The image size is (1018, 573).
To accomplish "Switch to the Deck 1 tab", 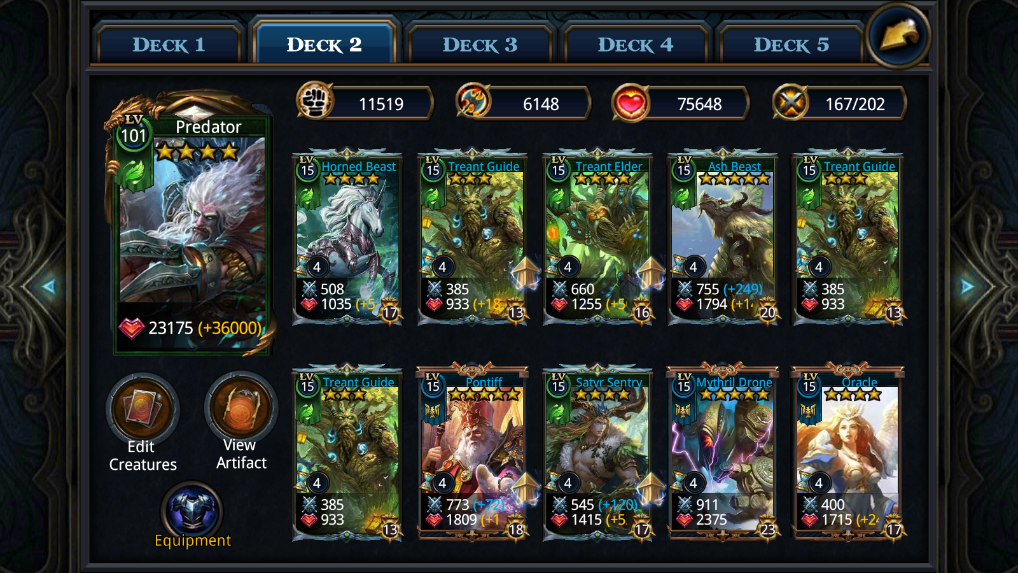I will 169,44.
